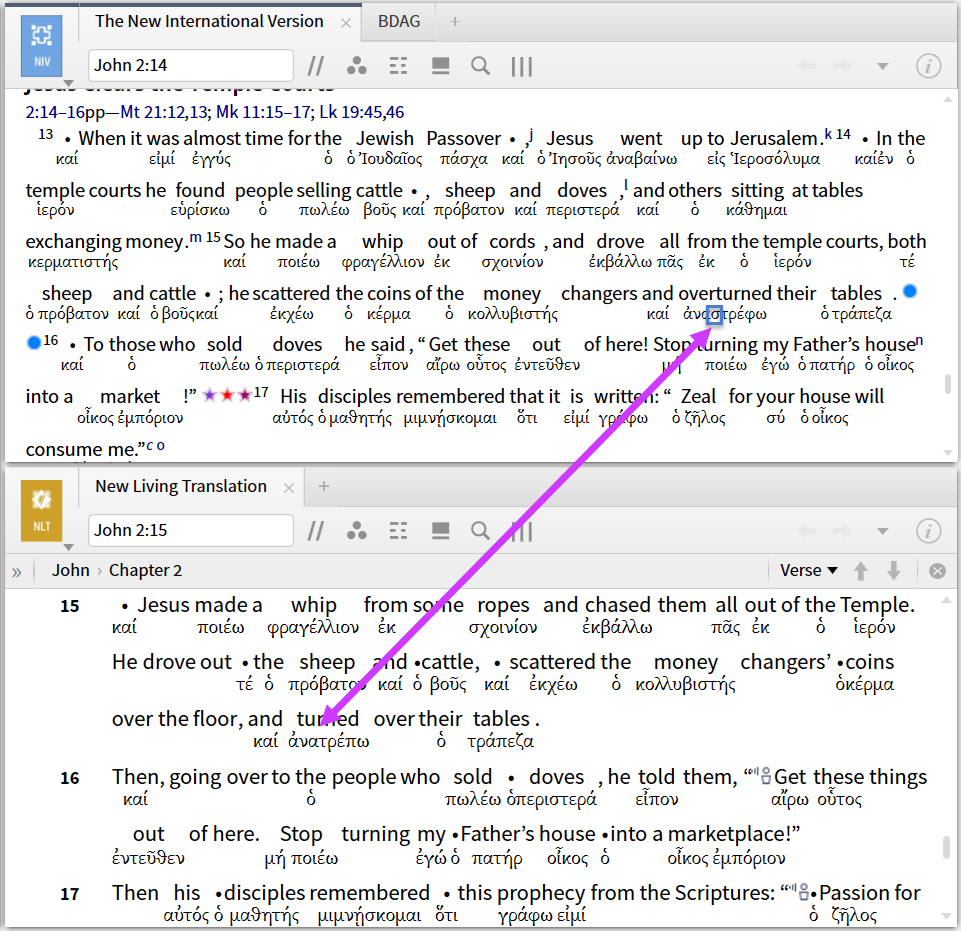Click the blue dot note marker before verse 16

click(x=34, y=343)
